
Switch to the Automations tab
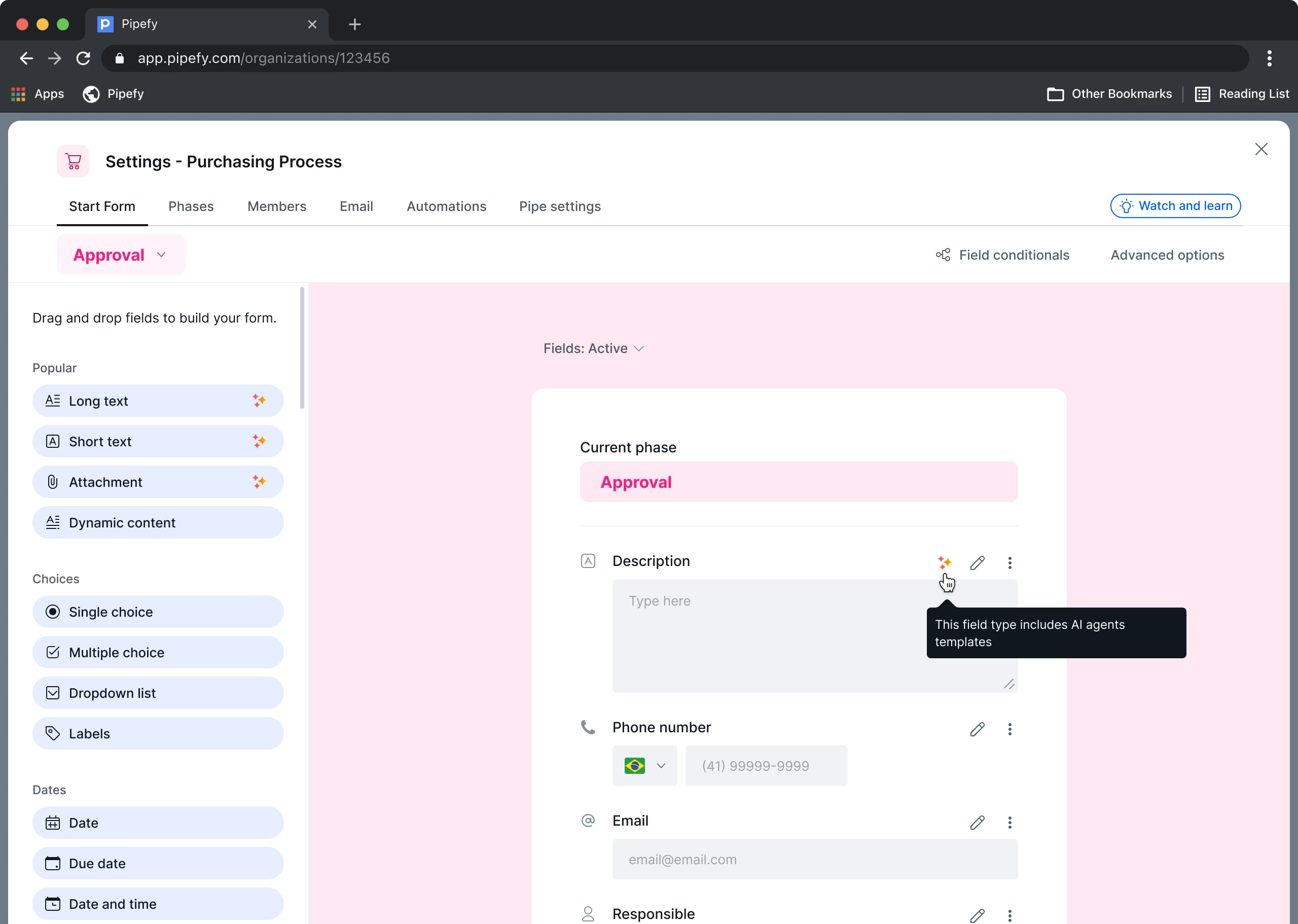(446, 206)
